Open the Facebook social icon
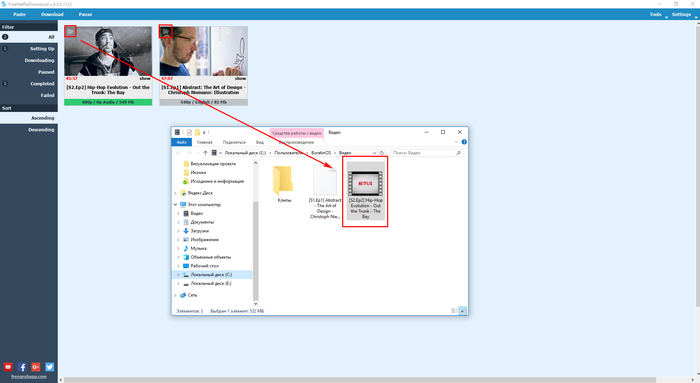The height and width of the screenshot is (383, 700). (22, 367)
